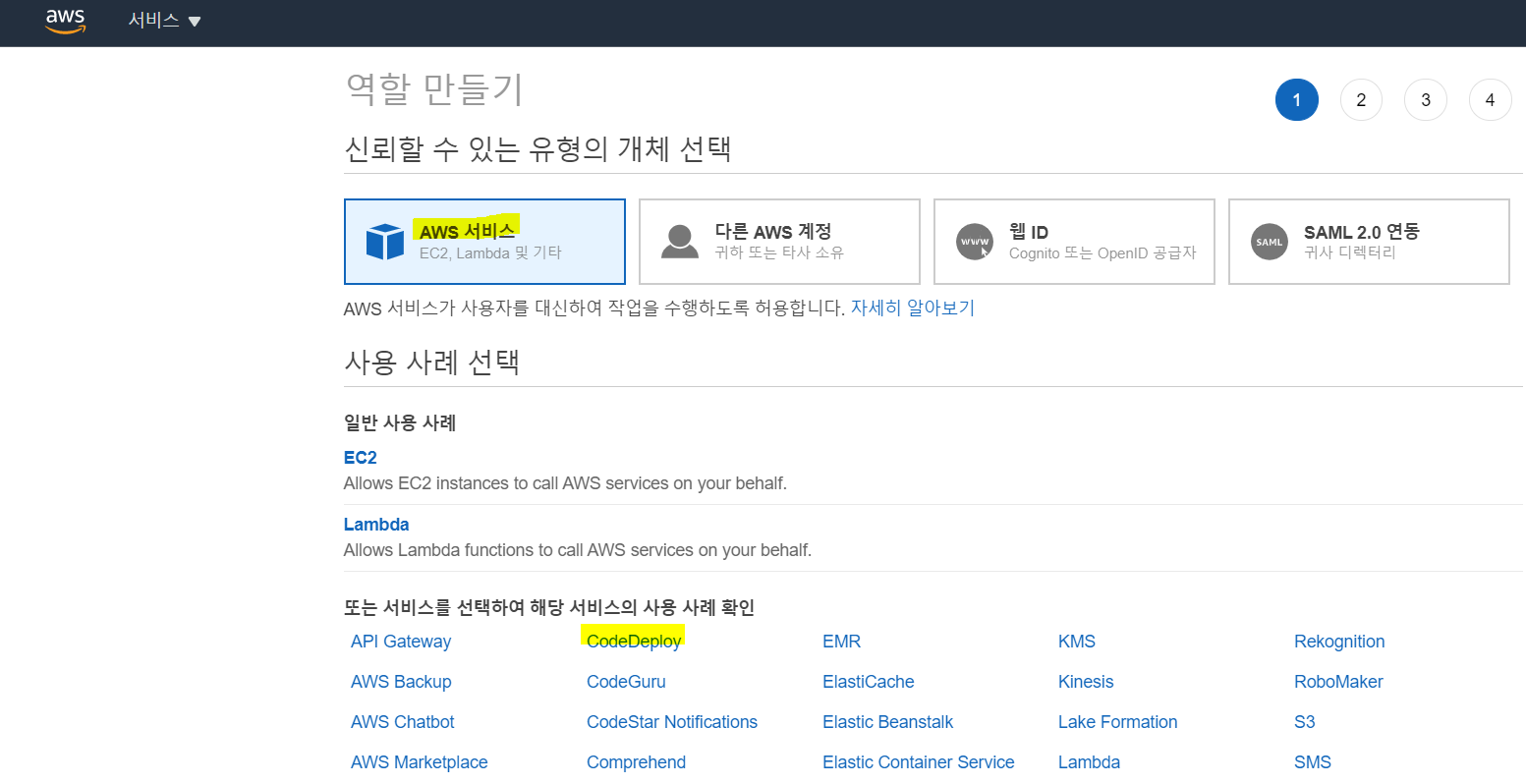Choose the Lambda common use case
Viewport: 1526px width, 784px height.
tap(375, 525)
